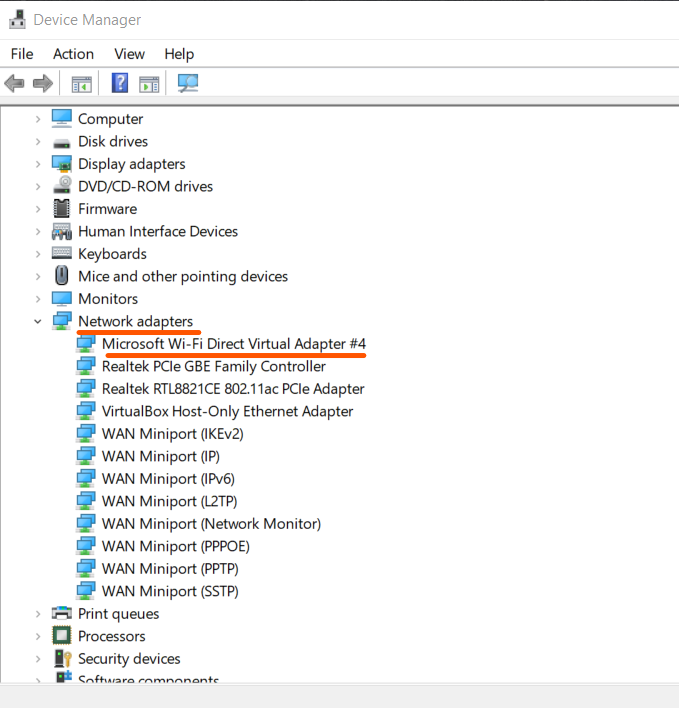Expand the Processors node

click(38, 637)
